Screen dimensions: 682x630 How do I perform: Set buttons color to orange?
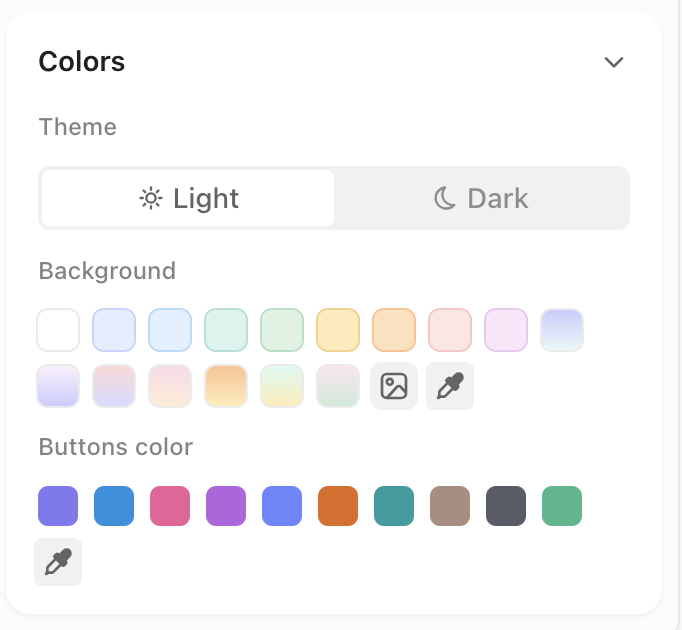338,506
